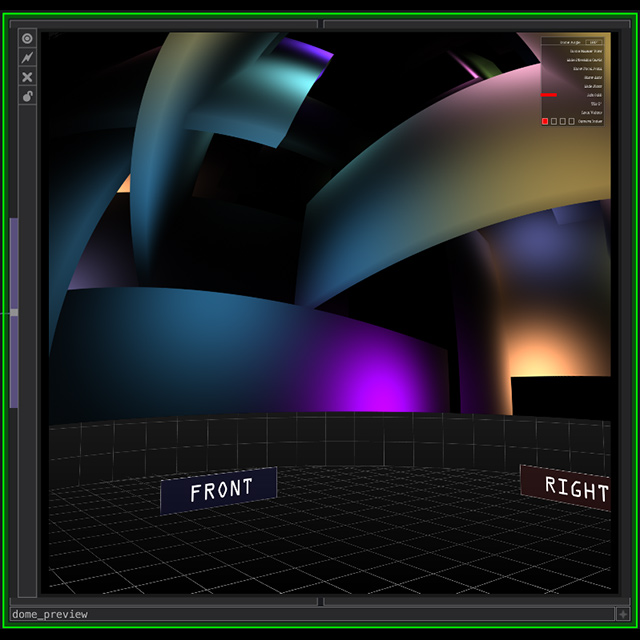The width and height of the screenshot is (640, 640).
Task: Click the red slider bar in overlay
Action: 549,95
